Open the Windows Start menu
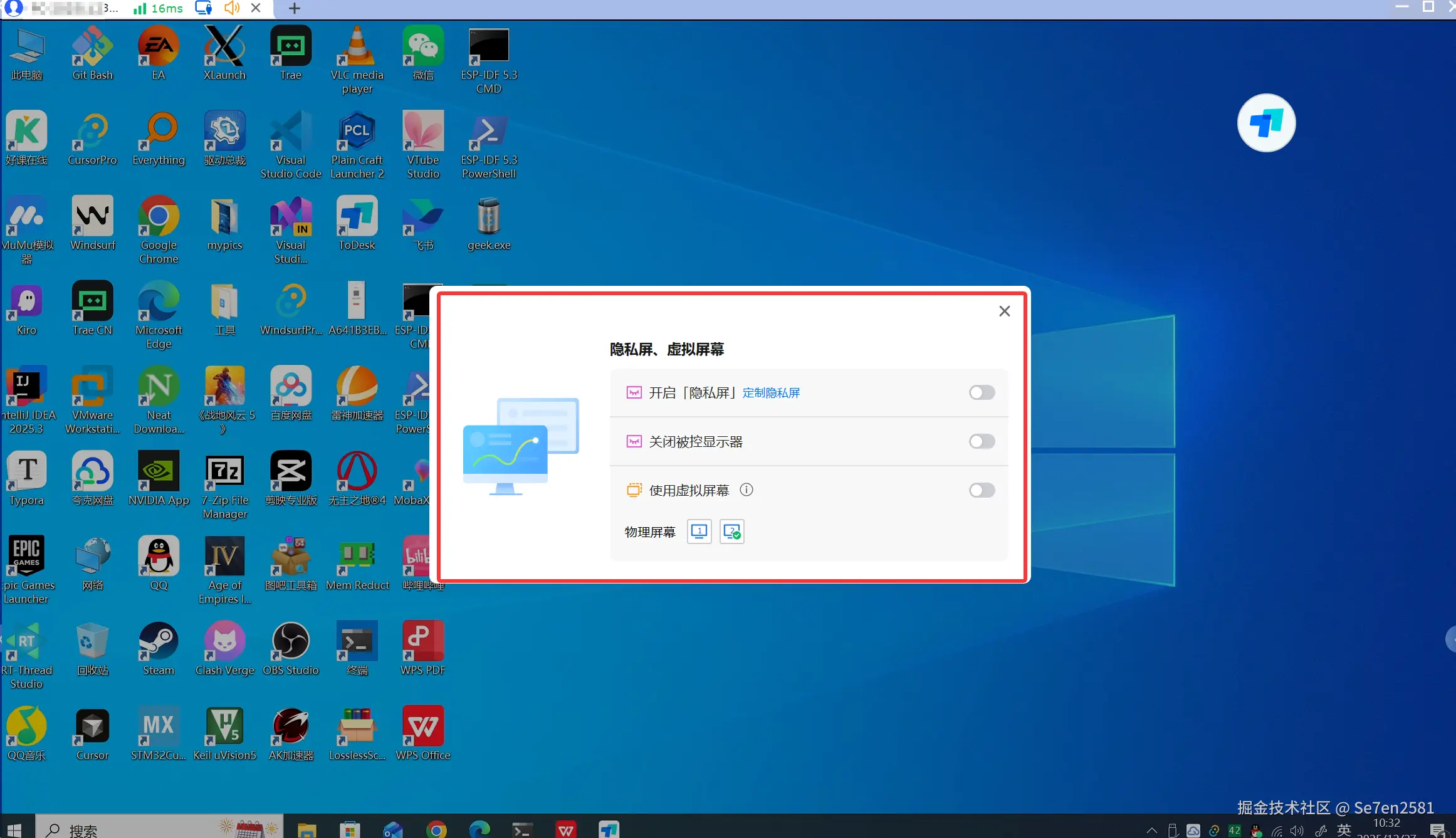 pyautogui.click(x=14, y=830)
